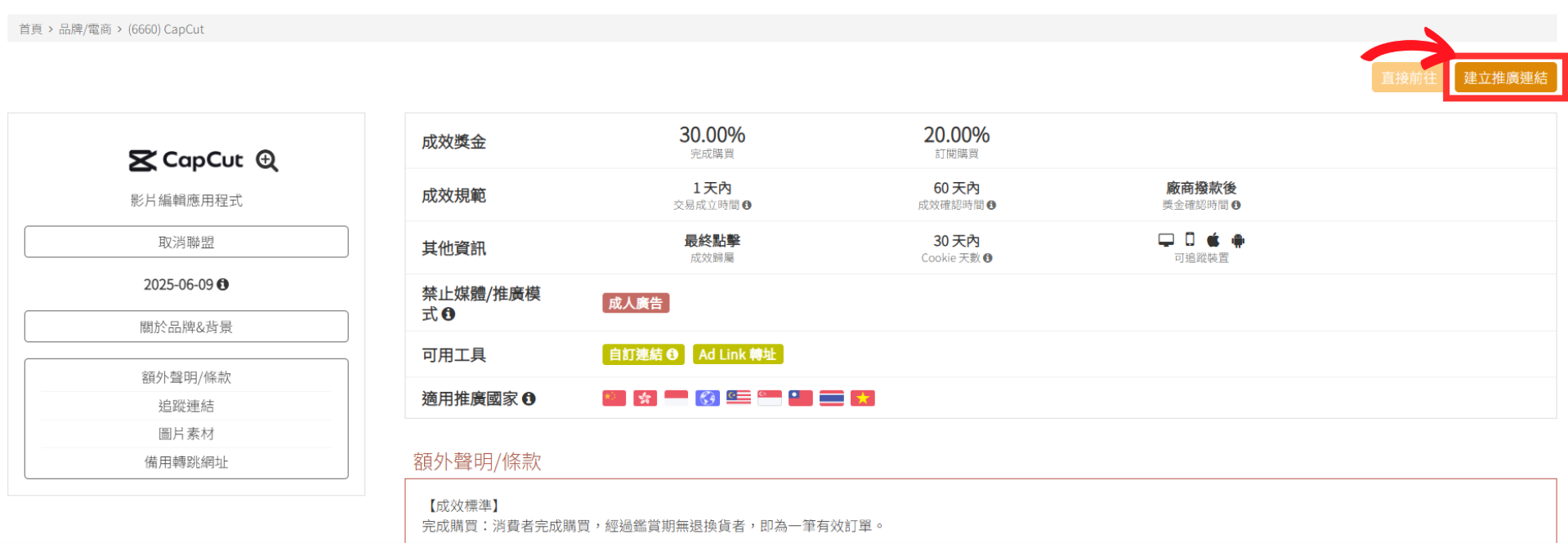The image size is (1568, 543).
Task: Click the 成效規範 row label
Action: tap(453, 195)
